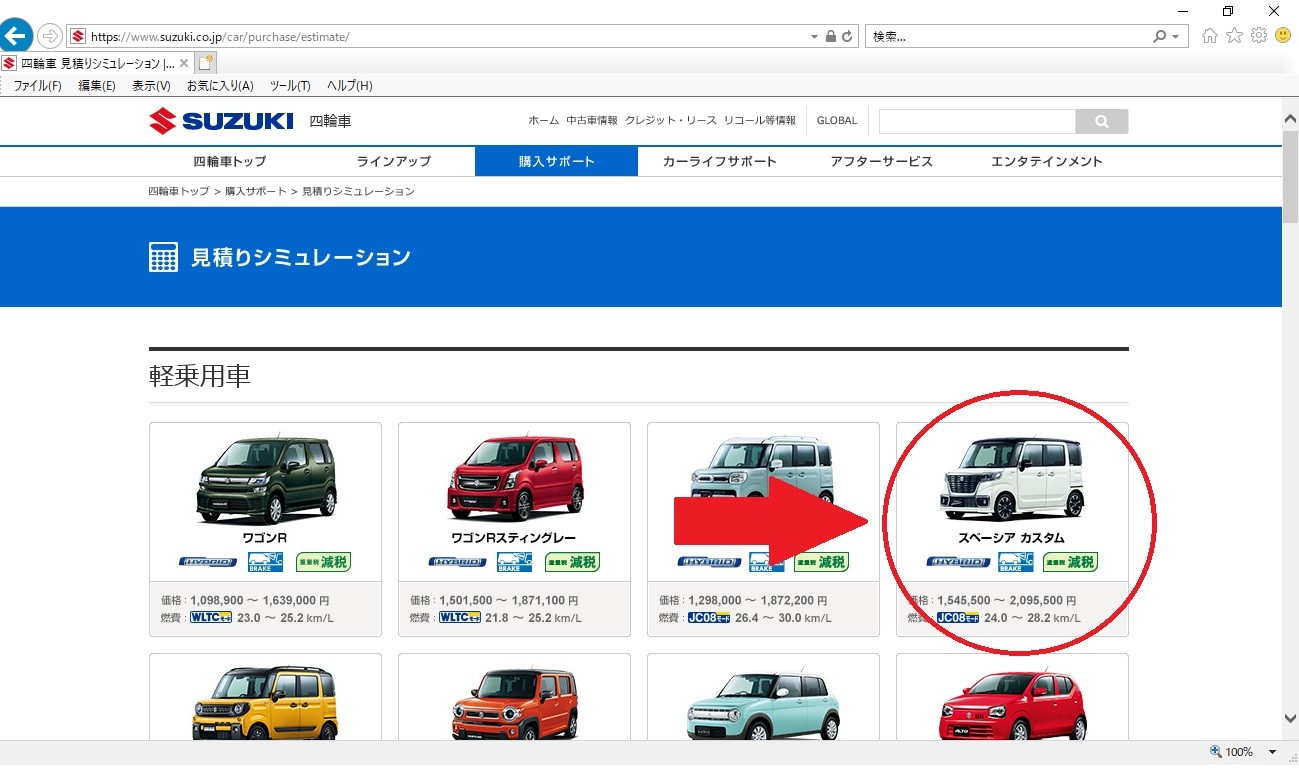Open the browser Tools gear icon
Screen dimensions: 1299x771
1259,36
